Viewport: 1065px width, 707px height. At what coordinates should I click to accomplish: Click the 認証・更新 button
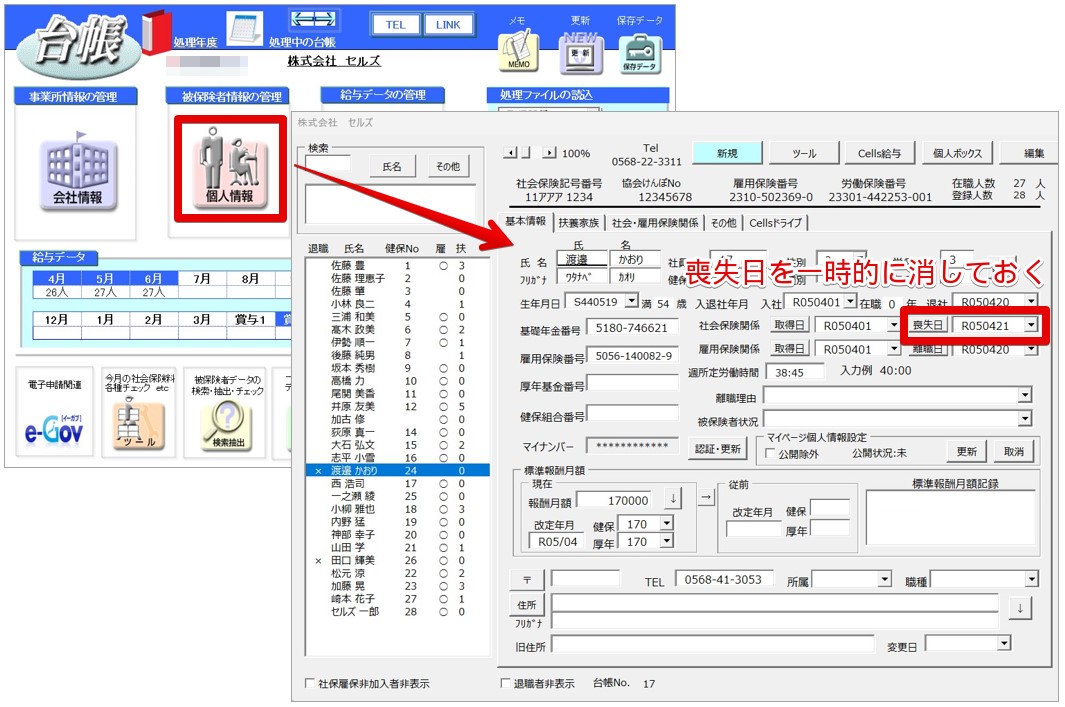pyautogui.click(x=719, y=450)
